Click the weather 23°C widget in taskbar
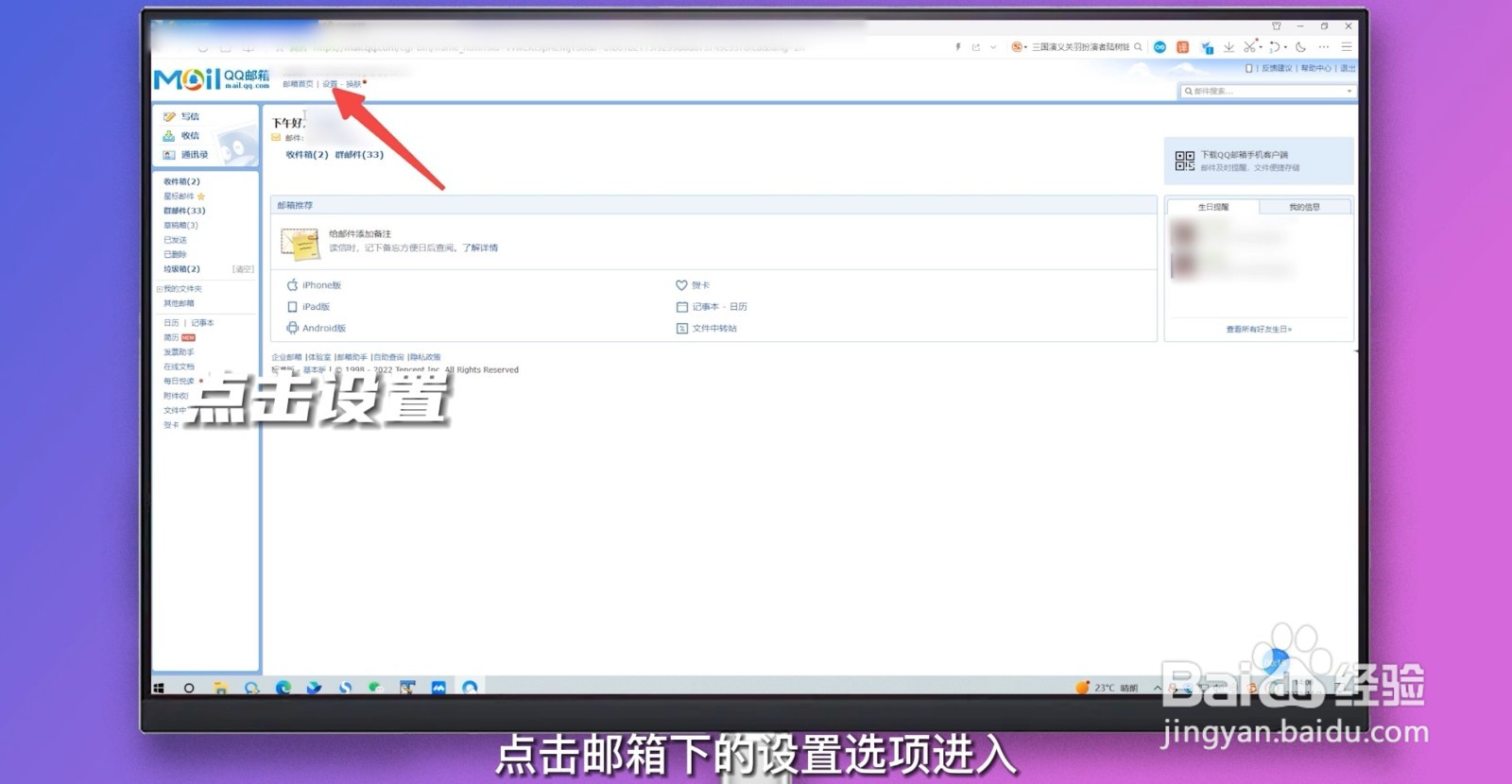1512x784 pixels. (1107, 688)
